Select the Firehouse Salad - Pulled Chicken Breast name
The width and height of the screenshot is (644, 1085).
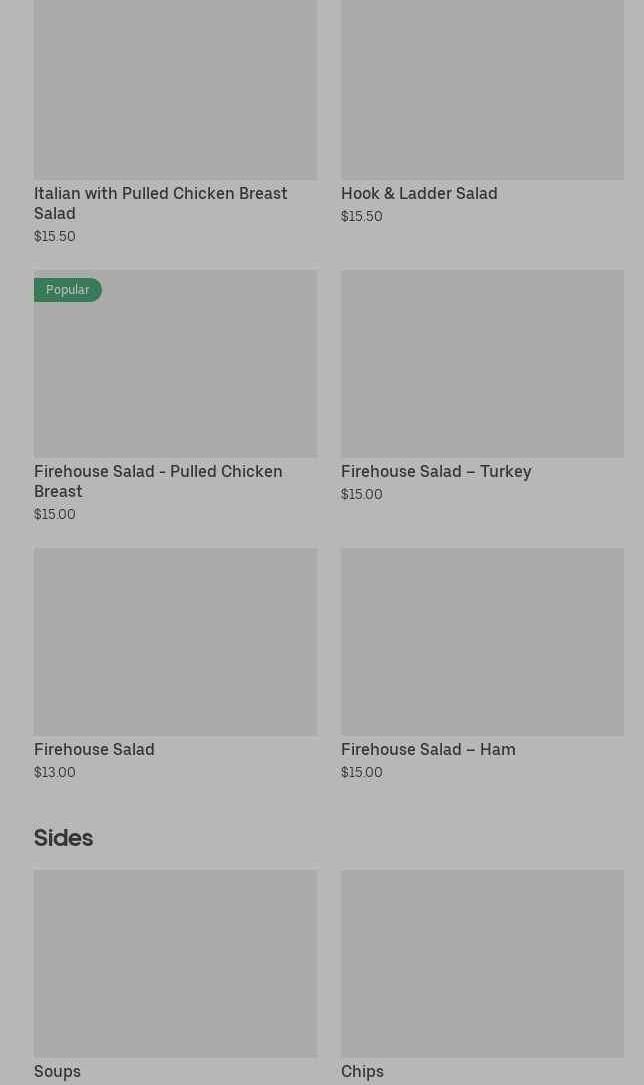pos(158,481)
